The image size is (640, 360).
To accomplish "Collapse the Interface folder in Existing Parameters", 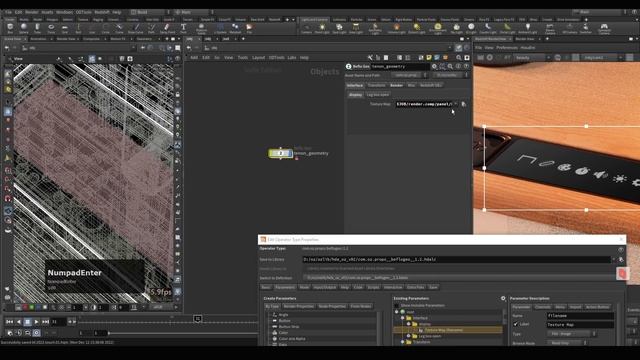I will [402, 318].
